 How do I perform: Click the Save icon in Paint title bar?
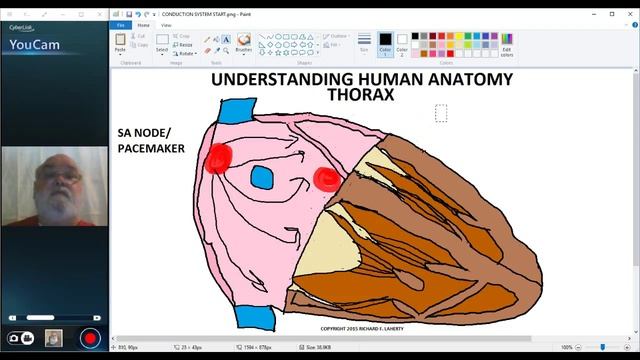pos(129,14)
